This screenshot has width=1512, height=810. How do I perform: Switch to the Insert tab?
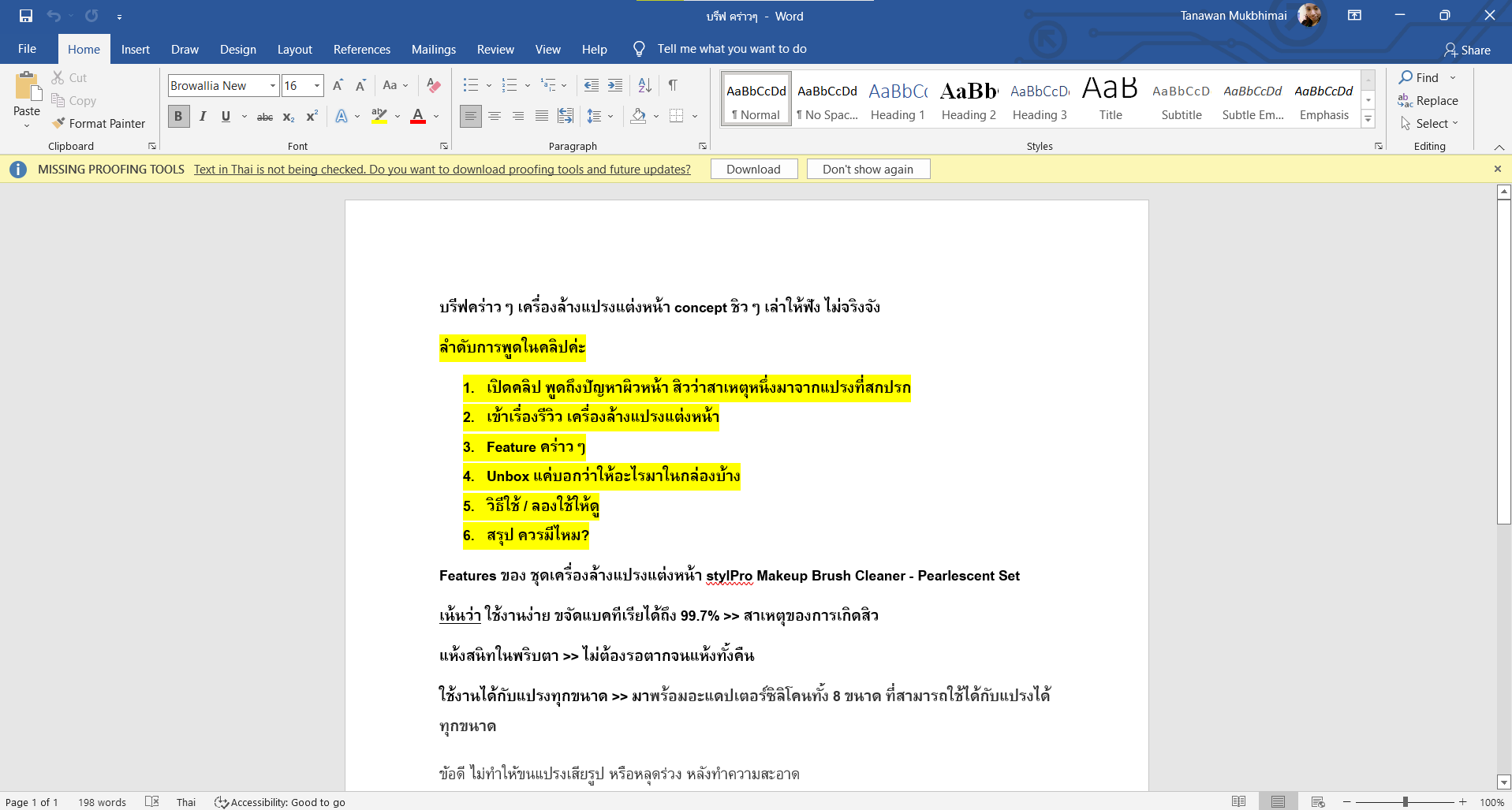pos(136,49)
